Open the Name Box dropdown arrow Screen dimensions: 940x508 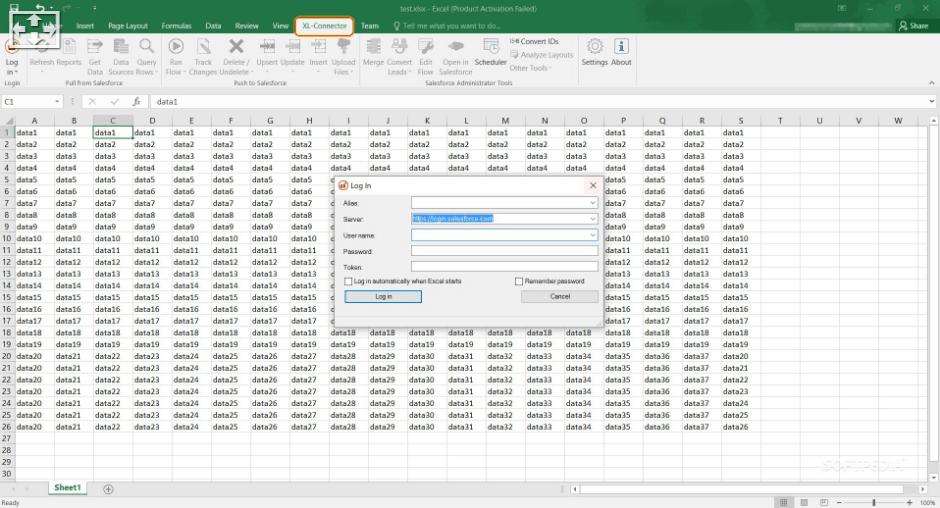tap(57, 102)
